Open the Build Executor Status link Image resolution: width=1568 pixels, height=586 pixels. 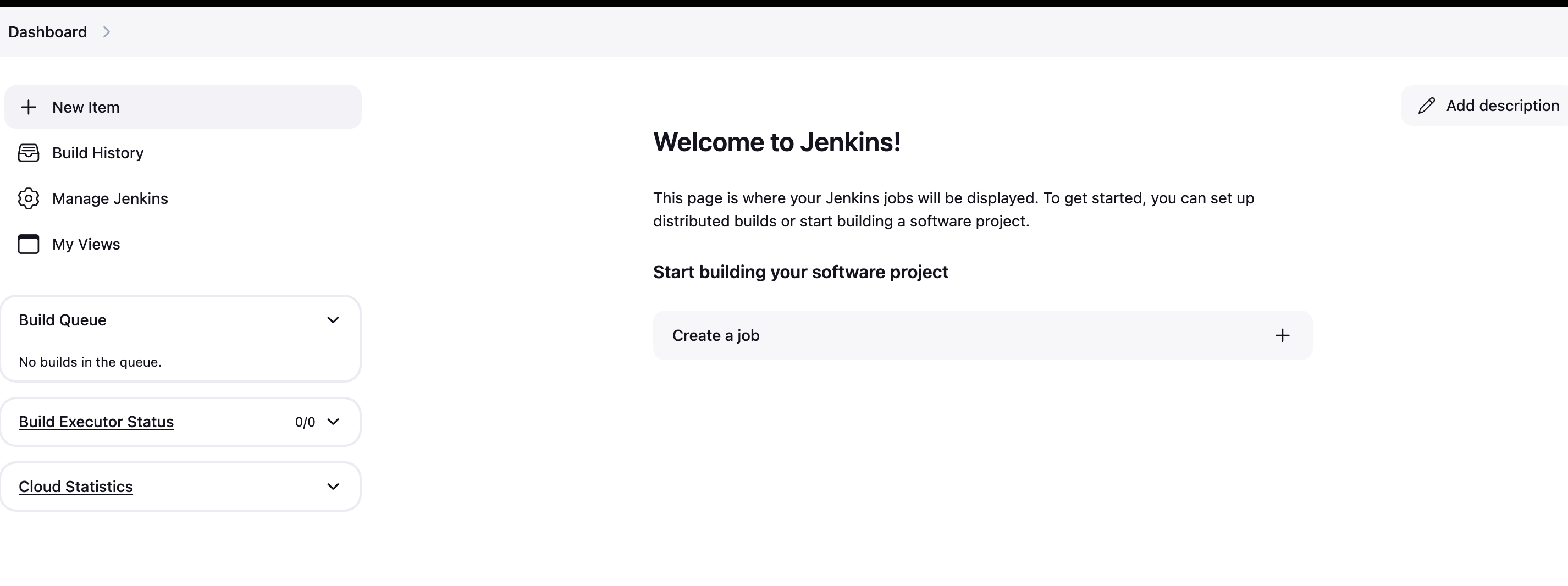coord(96,422)
